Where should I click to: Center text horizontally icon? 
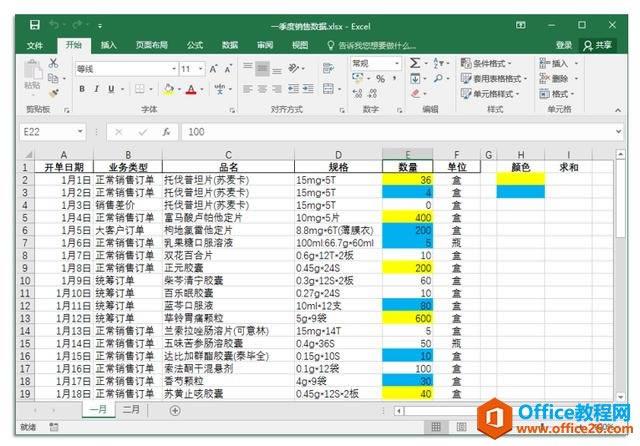click(x=262, y=89)
